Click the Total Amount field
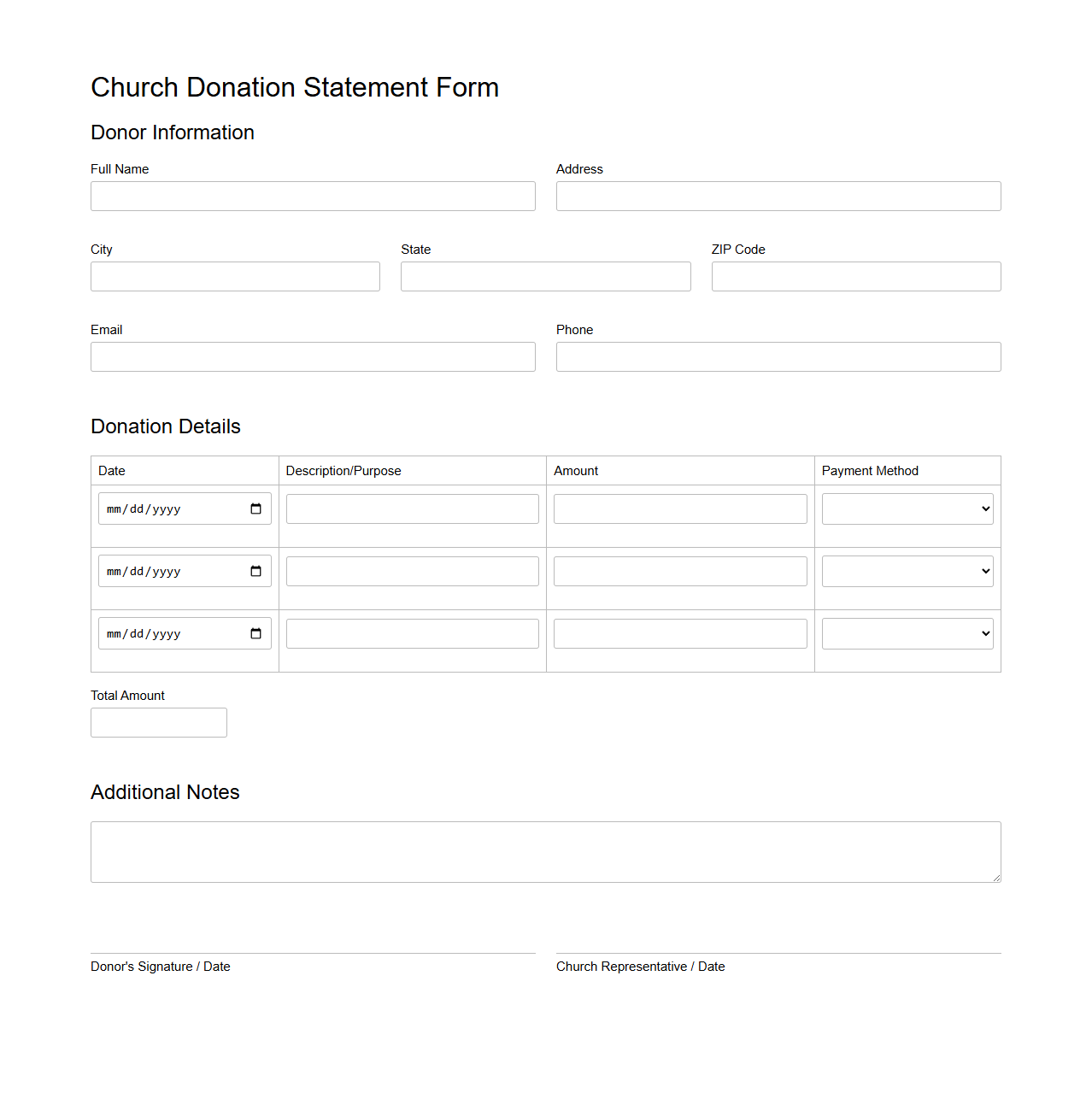Screen dimensions: 1092x1111 [x=158, y=722]
